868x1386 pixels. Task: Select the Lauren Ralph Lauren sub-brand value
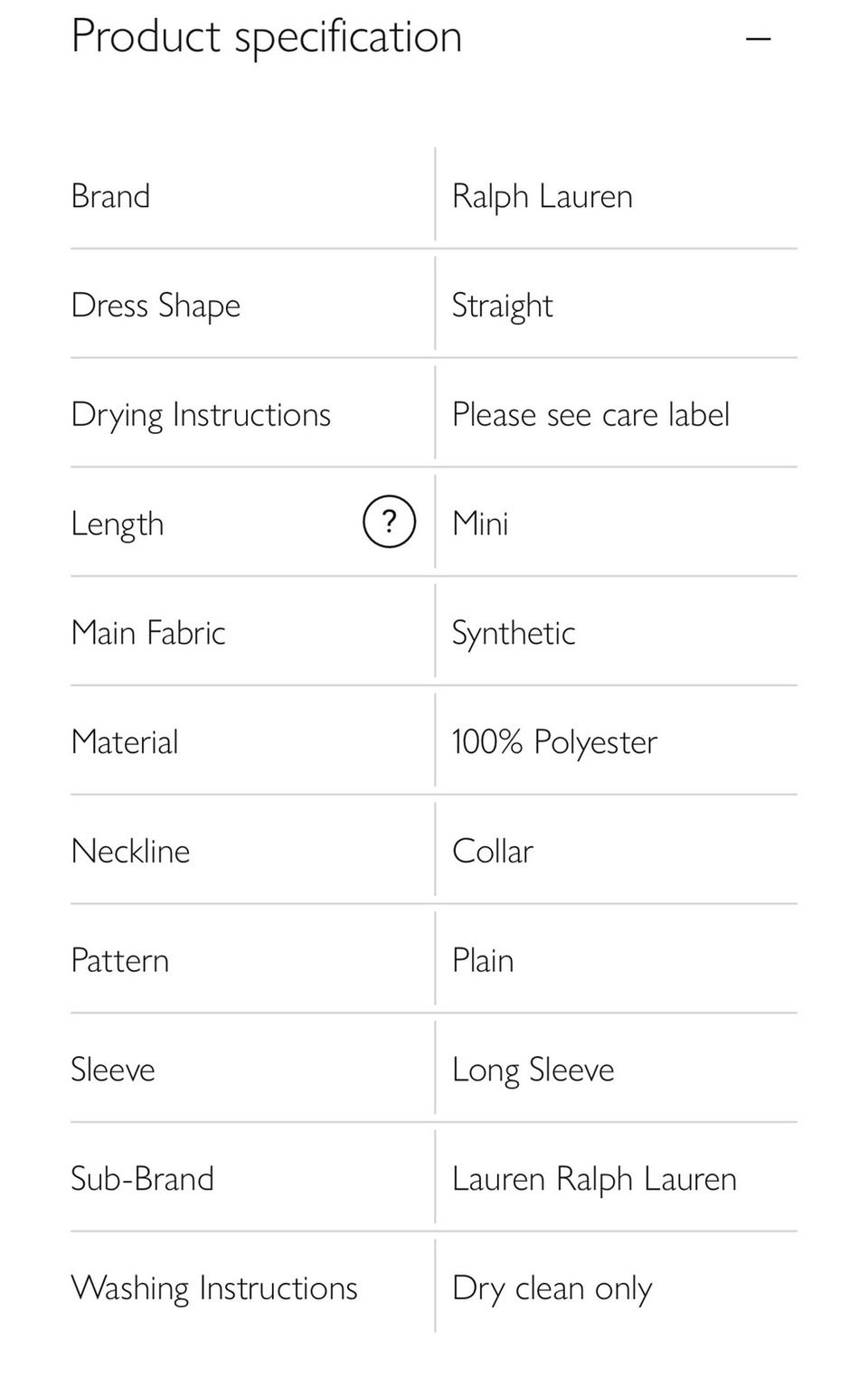pyautogui.click(x=593, y=1179)
